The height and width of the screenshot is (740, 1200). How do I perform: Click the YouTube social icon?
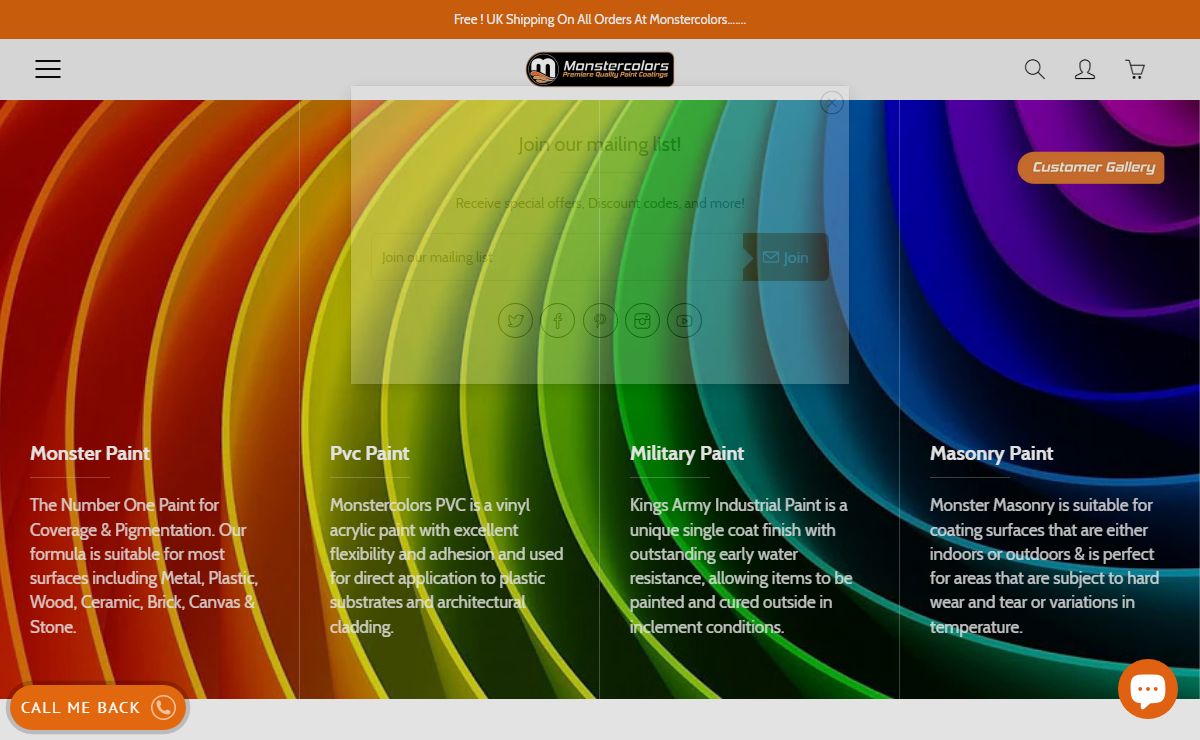point(684,321)
